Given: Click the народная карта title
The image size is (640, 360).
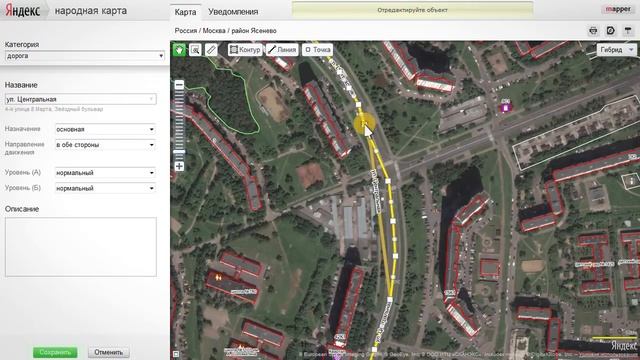Looking at the screenshot, I should tap(91, 11).
